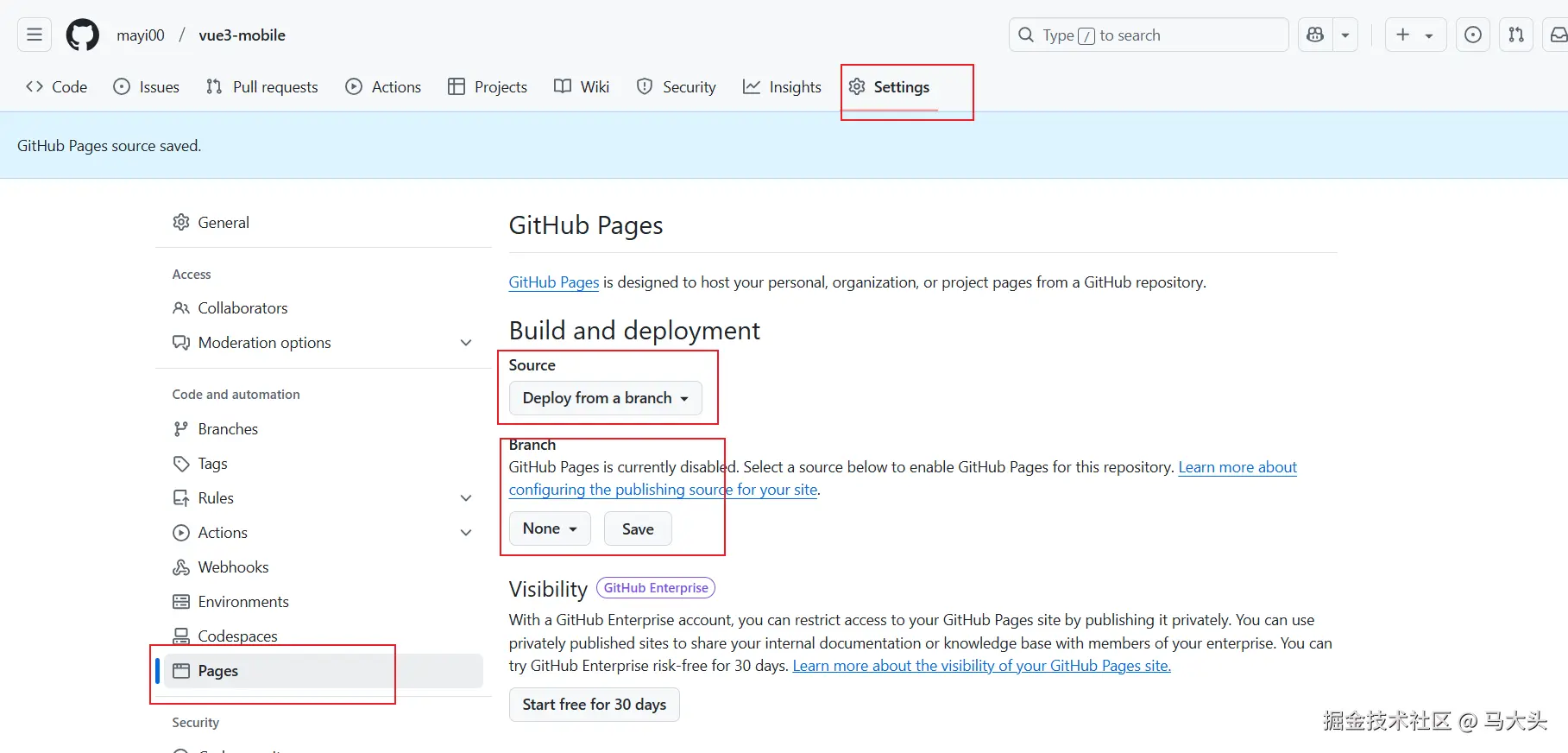The width and height of the screenshot is (1568, 753).
Task: Open the Pull requests tab
Action: (x=262, y=87)
